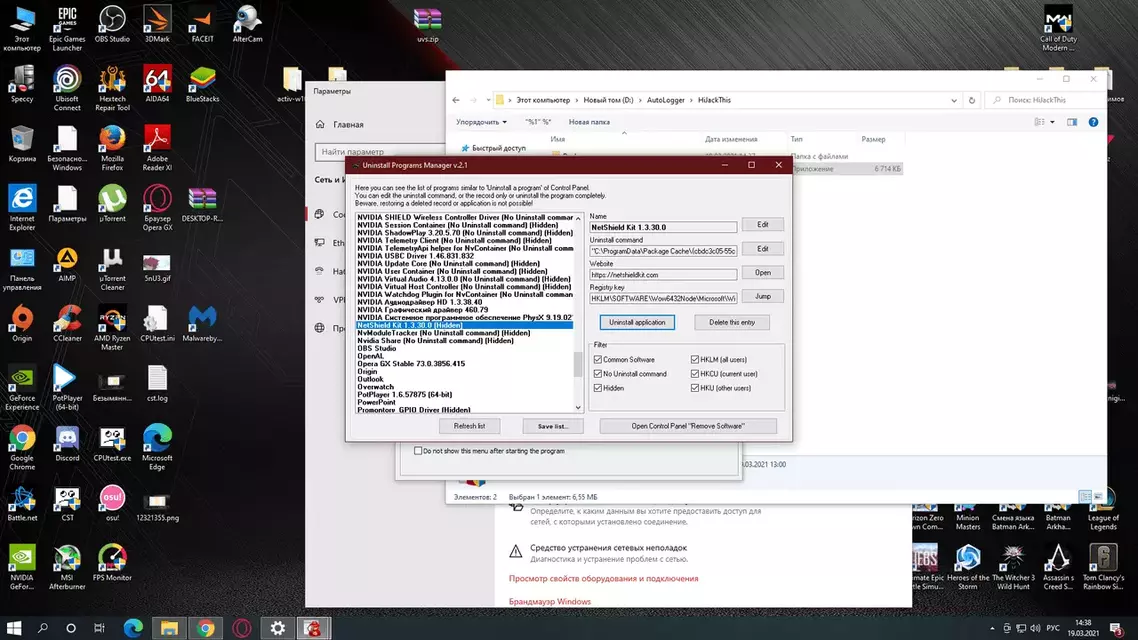Click Delete this entry button
Image resolution: width=1138 pixels, height=640 pixels.
pyautogui.click(x=732, y=322)
